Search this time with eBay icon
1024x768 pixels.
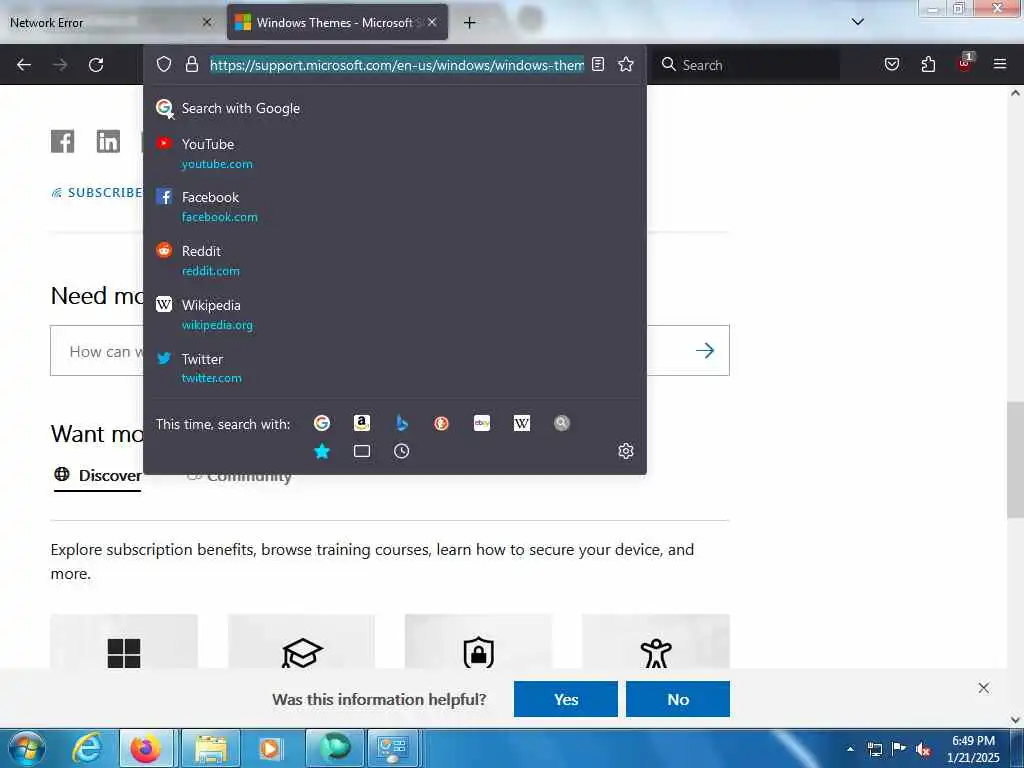pos(482,423)
